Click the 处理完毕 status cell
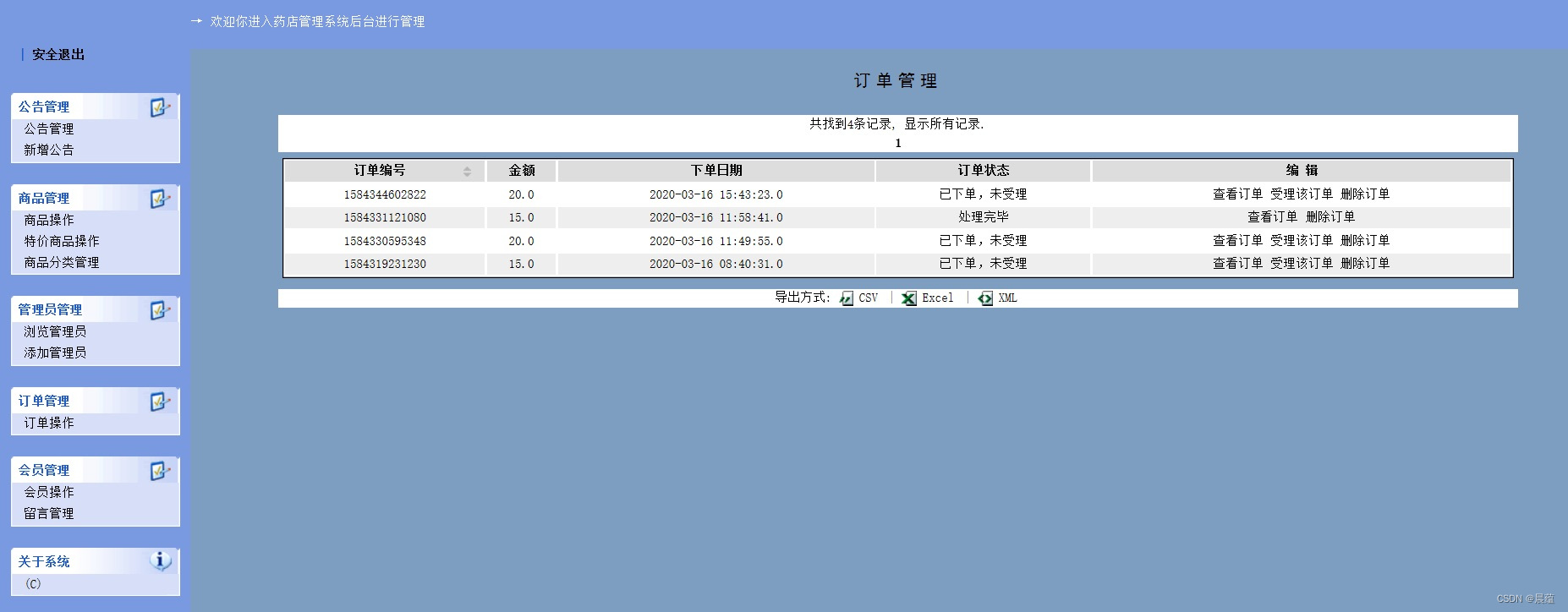 [x=984, y=217]
